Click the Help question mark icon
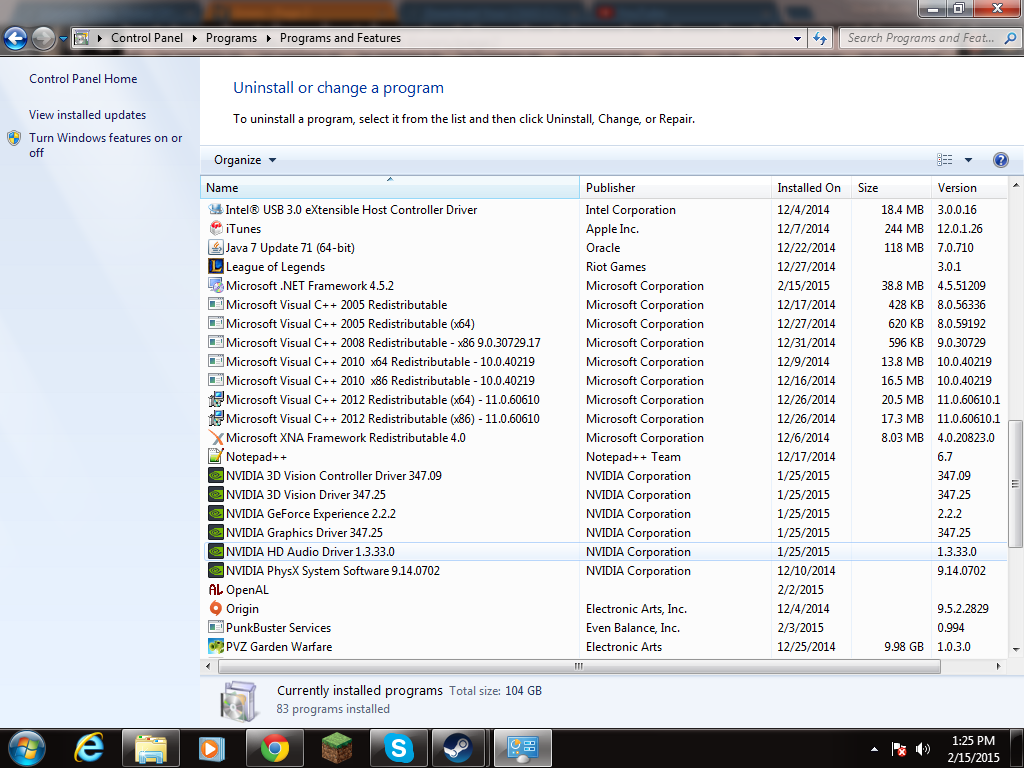Screen dimensions: 1024x768 coord(1000,160)
